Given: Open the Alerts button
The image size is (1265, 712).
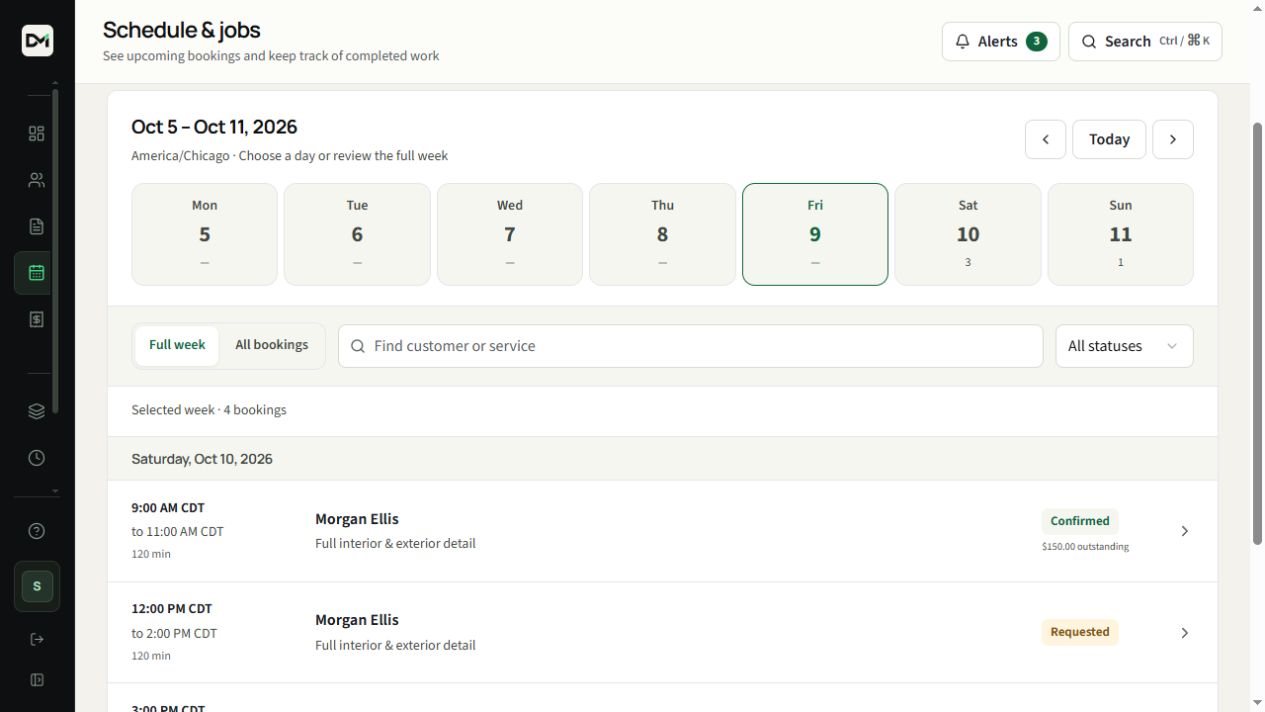Looking at the screenshot, I should pos(1001,41).
